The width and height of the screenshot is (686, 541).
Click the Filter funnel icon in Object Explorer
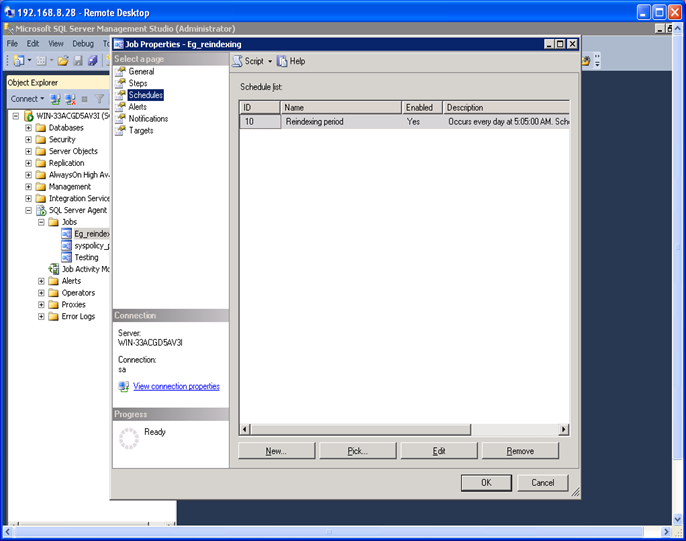coord(99,99)
